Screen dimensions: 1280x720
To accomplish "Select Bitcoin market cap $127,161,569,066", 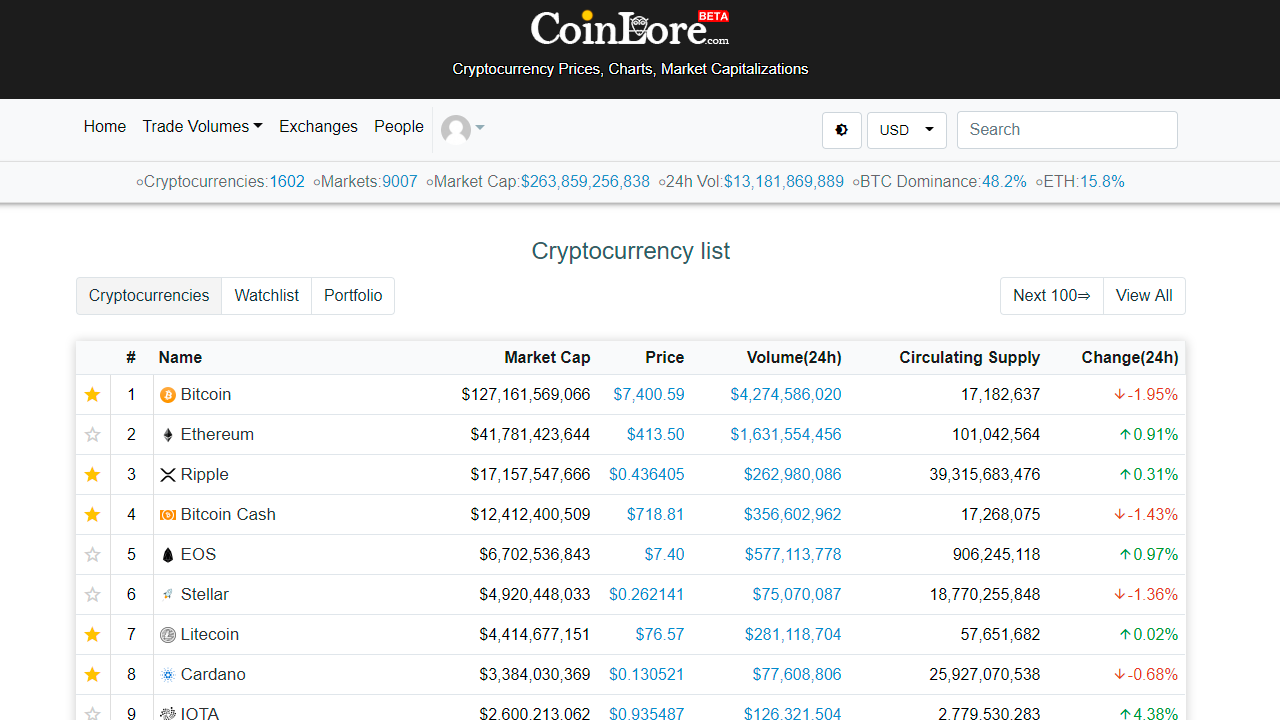I will click(526, 395).
